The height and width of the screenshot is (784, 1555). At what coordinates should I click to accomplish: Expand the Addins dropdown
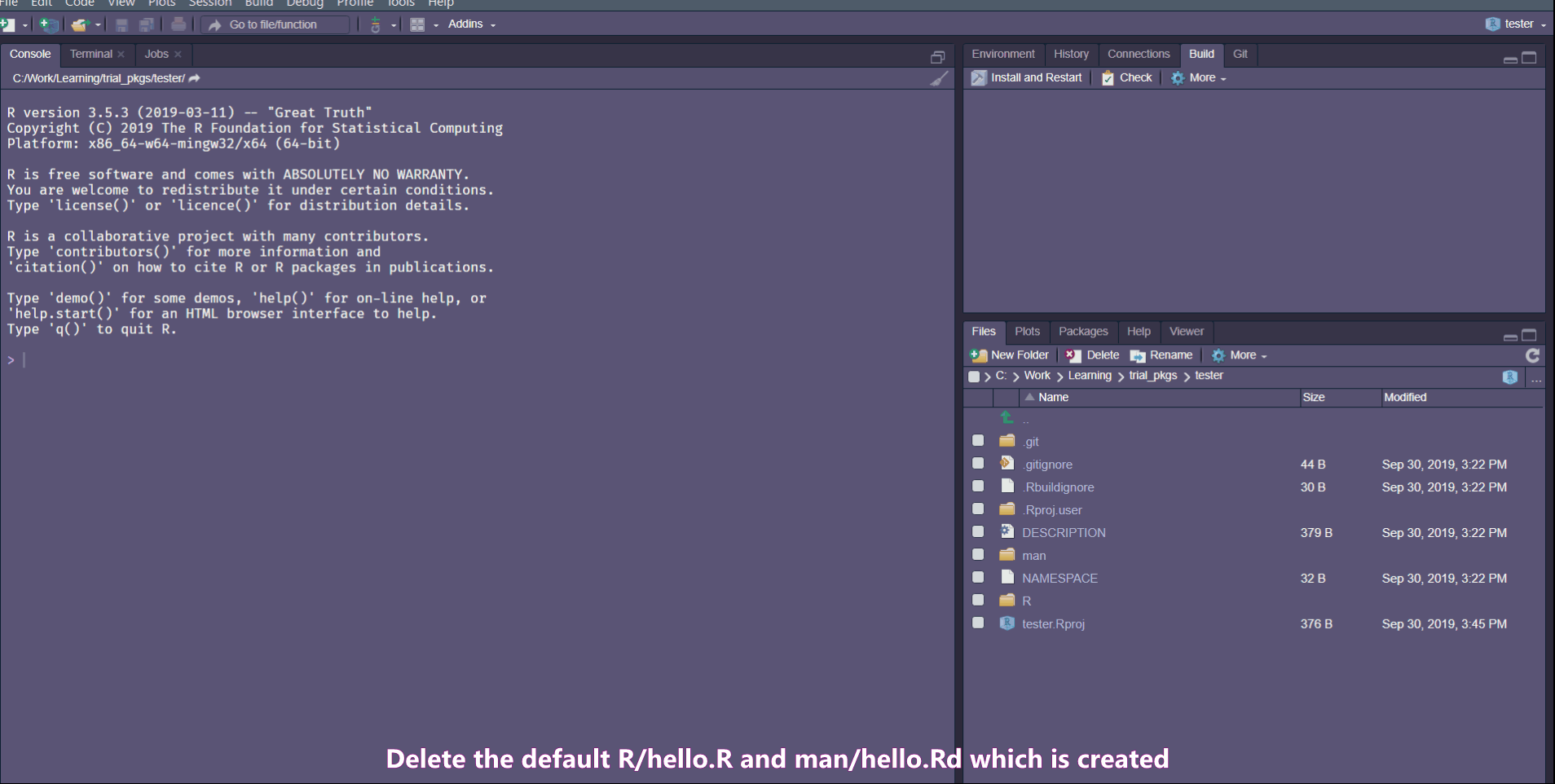click(472, 24)
